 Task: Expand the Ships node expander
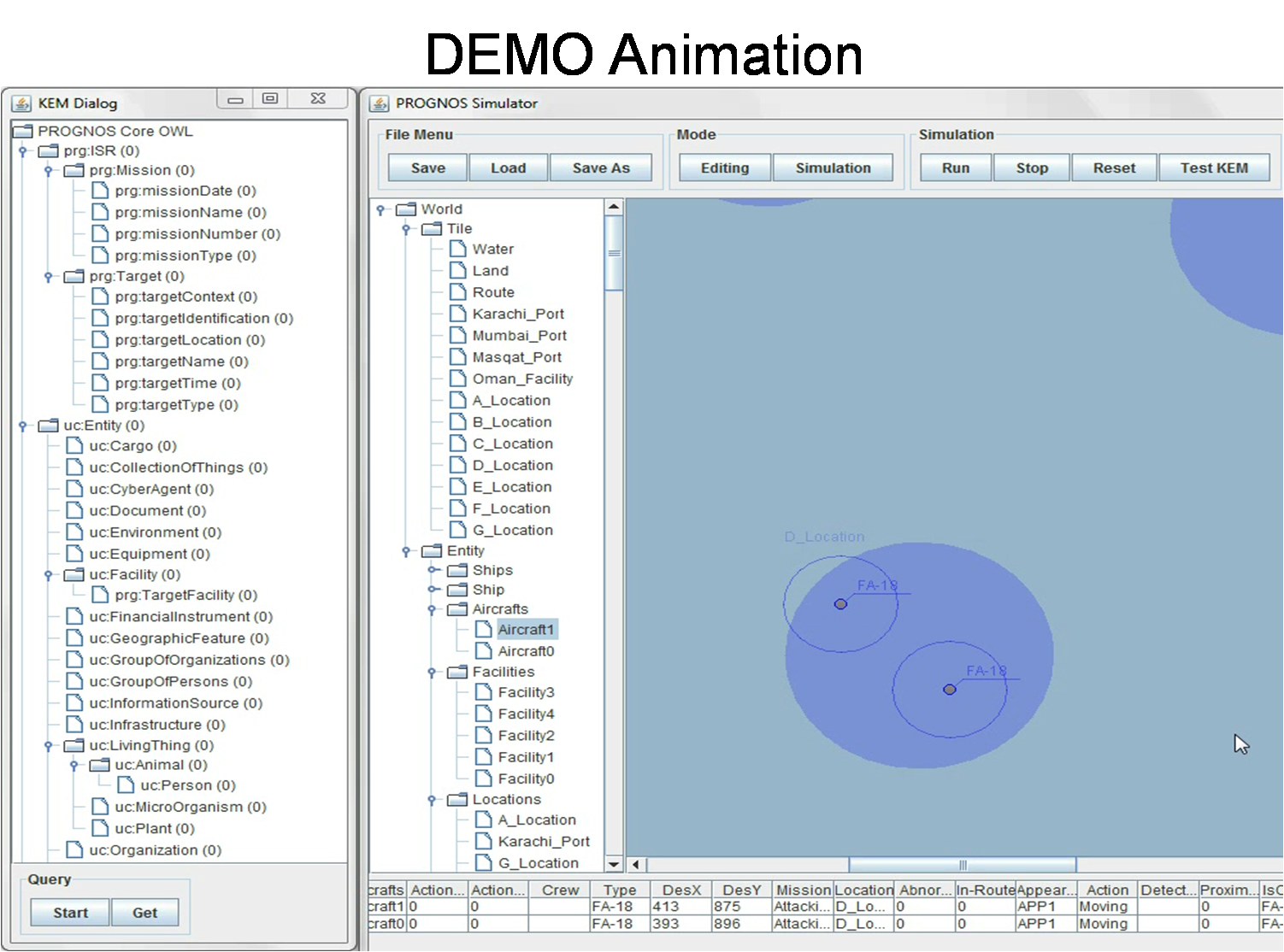tap(433, 570)
